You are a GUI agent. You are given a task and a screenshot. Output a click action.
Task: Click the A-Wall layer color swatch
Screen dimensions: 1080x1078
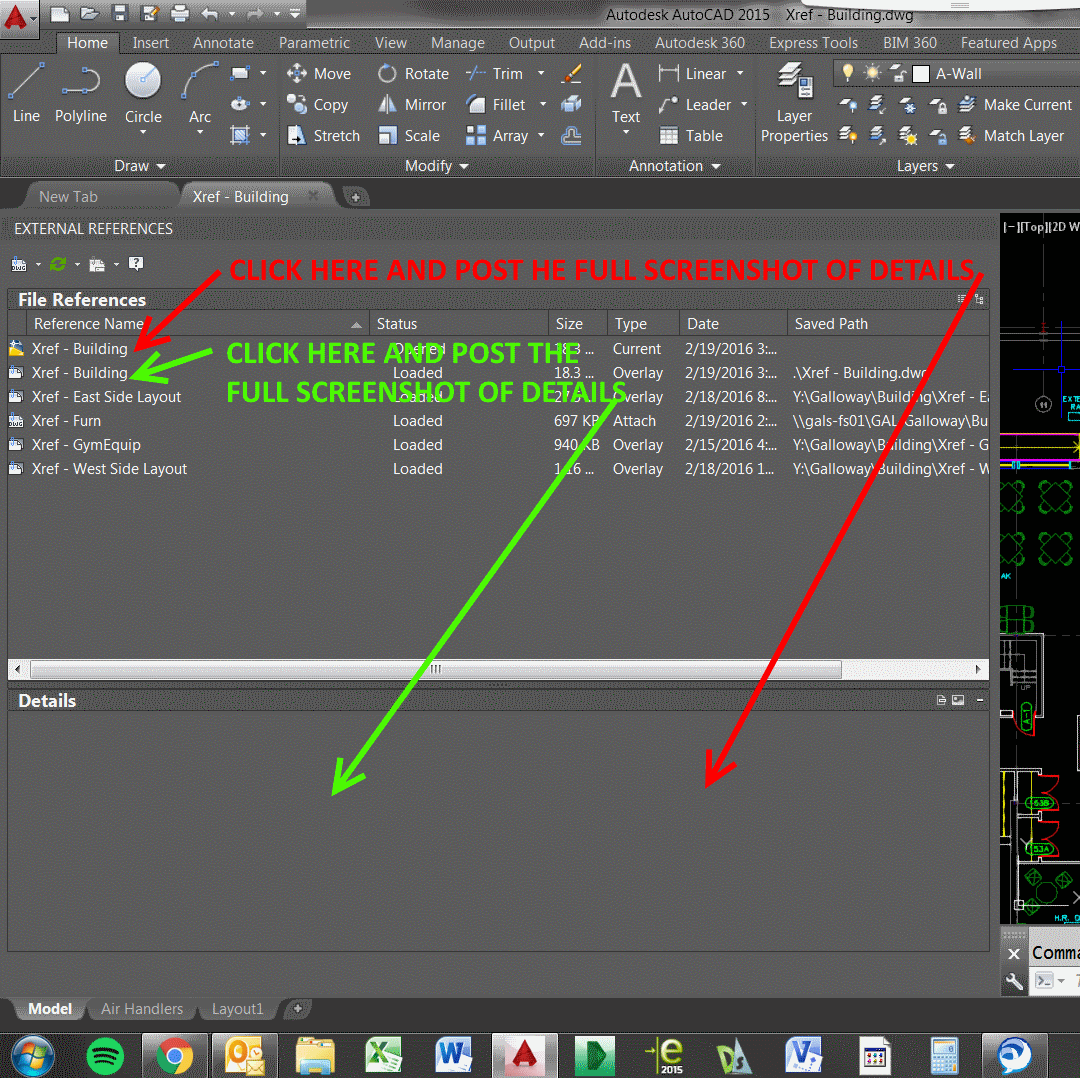tap(921, 74)
